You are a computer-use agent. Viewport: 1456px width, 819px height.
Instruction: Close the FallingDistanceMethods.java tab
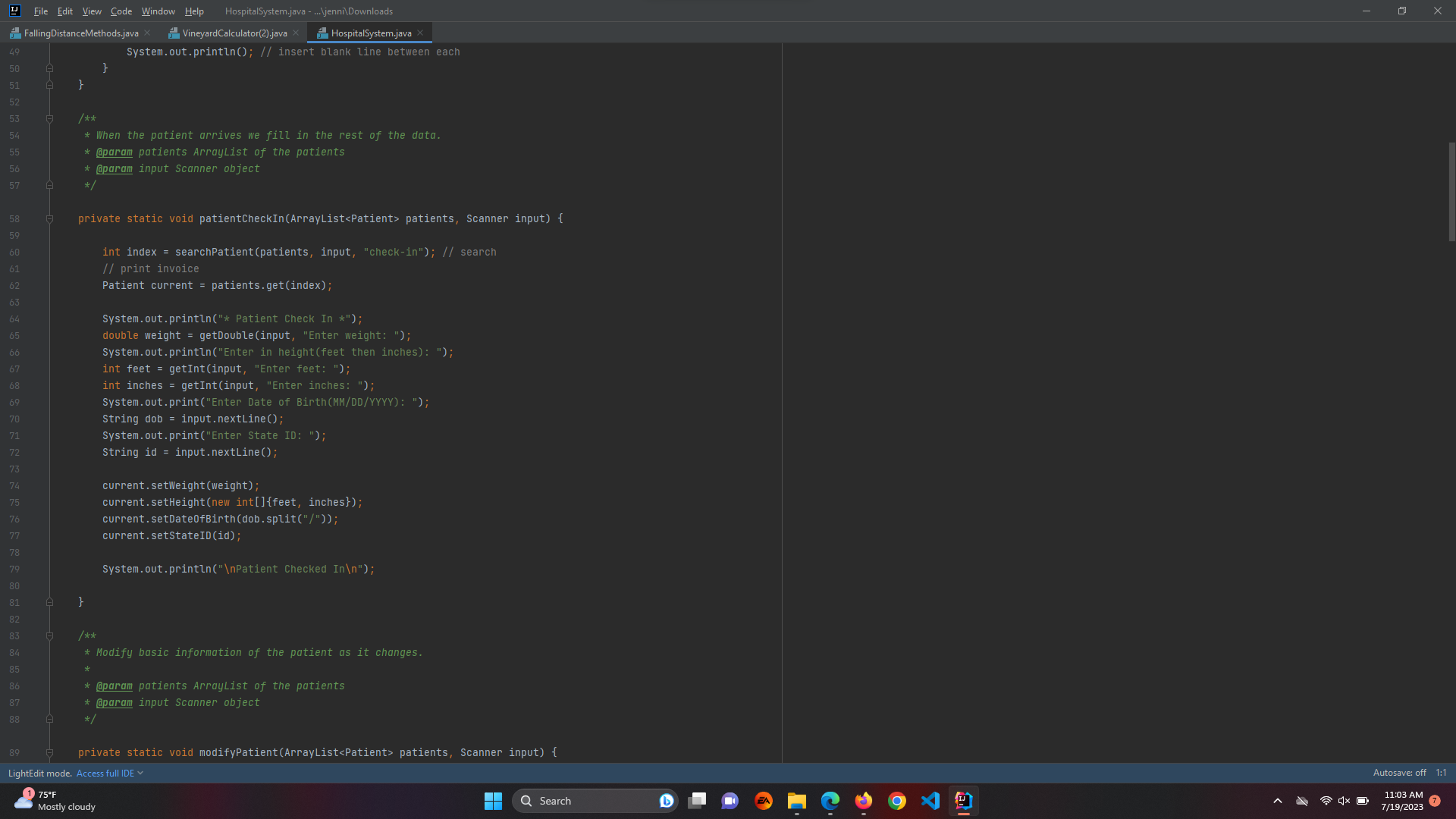pos(147,33)
